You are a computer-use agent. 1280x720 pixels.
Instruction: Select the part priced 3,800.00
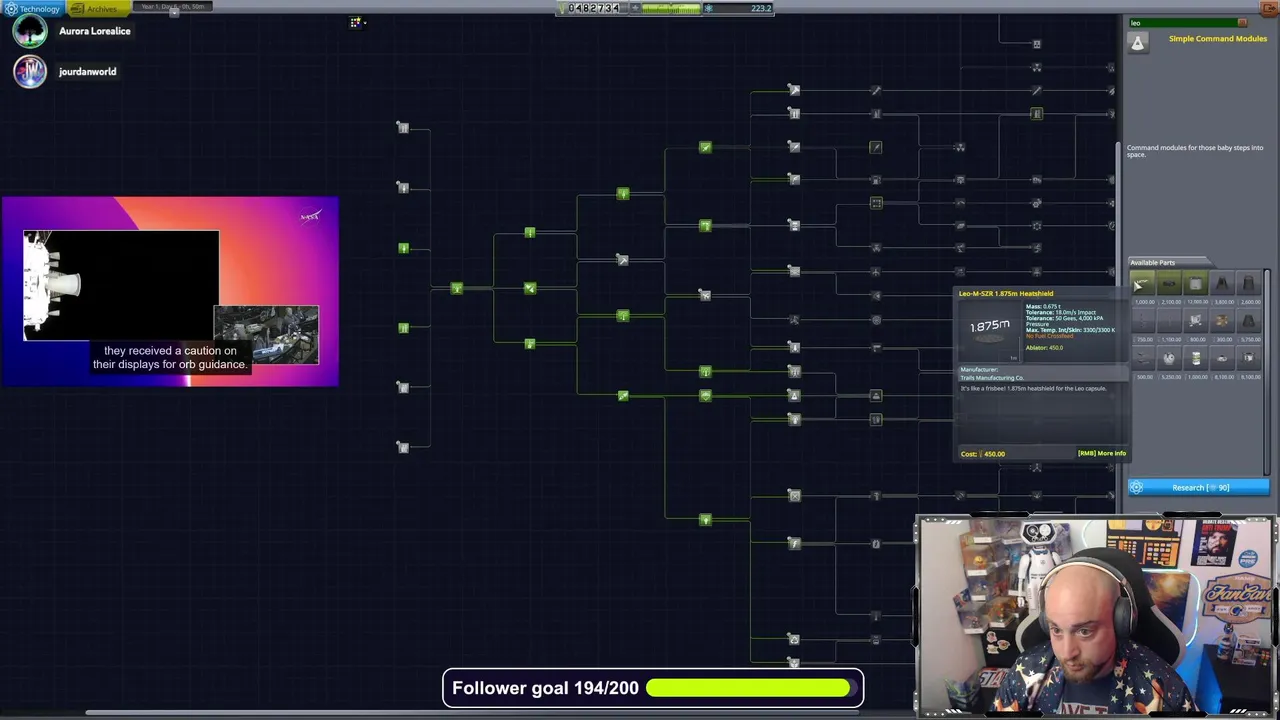click(x=1222, y=282)
